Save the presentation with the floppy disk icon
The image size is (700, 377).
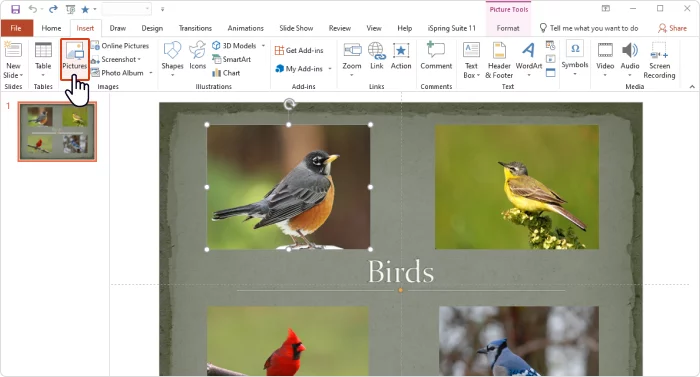(16, 9)
